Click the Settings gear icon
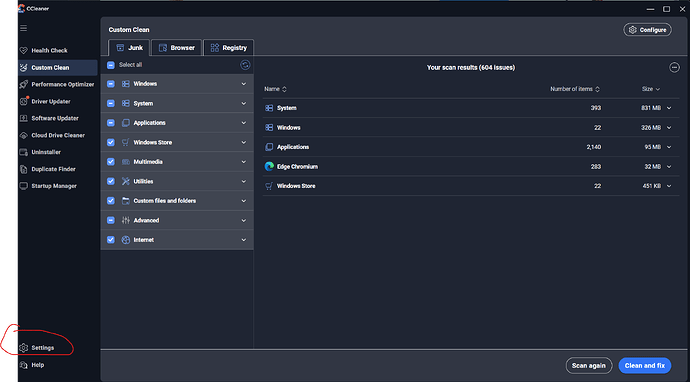Viewport: 690px width, 382px height. [24, 348]
